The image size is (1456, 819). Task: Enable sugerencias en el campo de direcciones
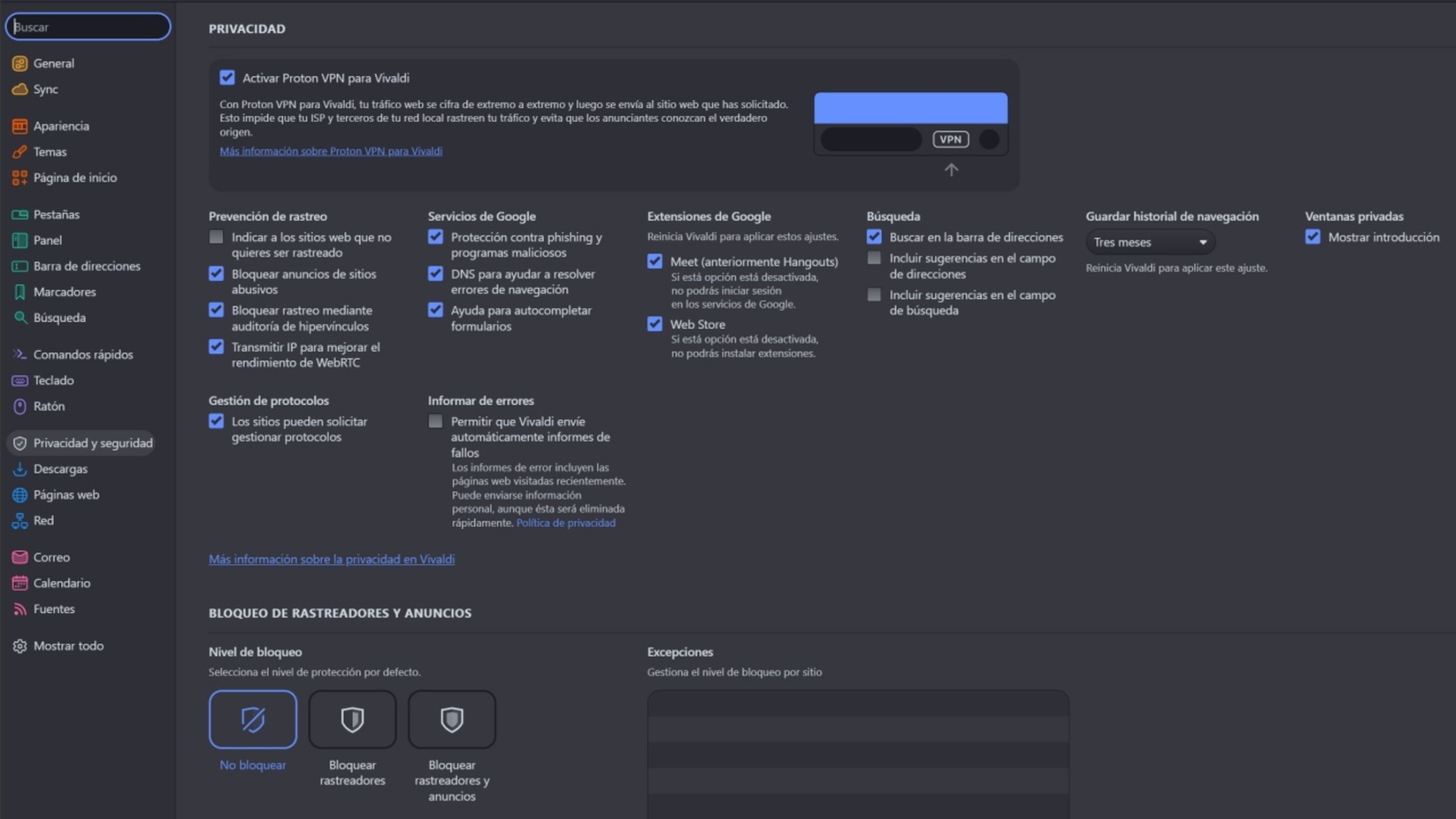874,258
